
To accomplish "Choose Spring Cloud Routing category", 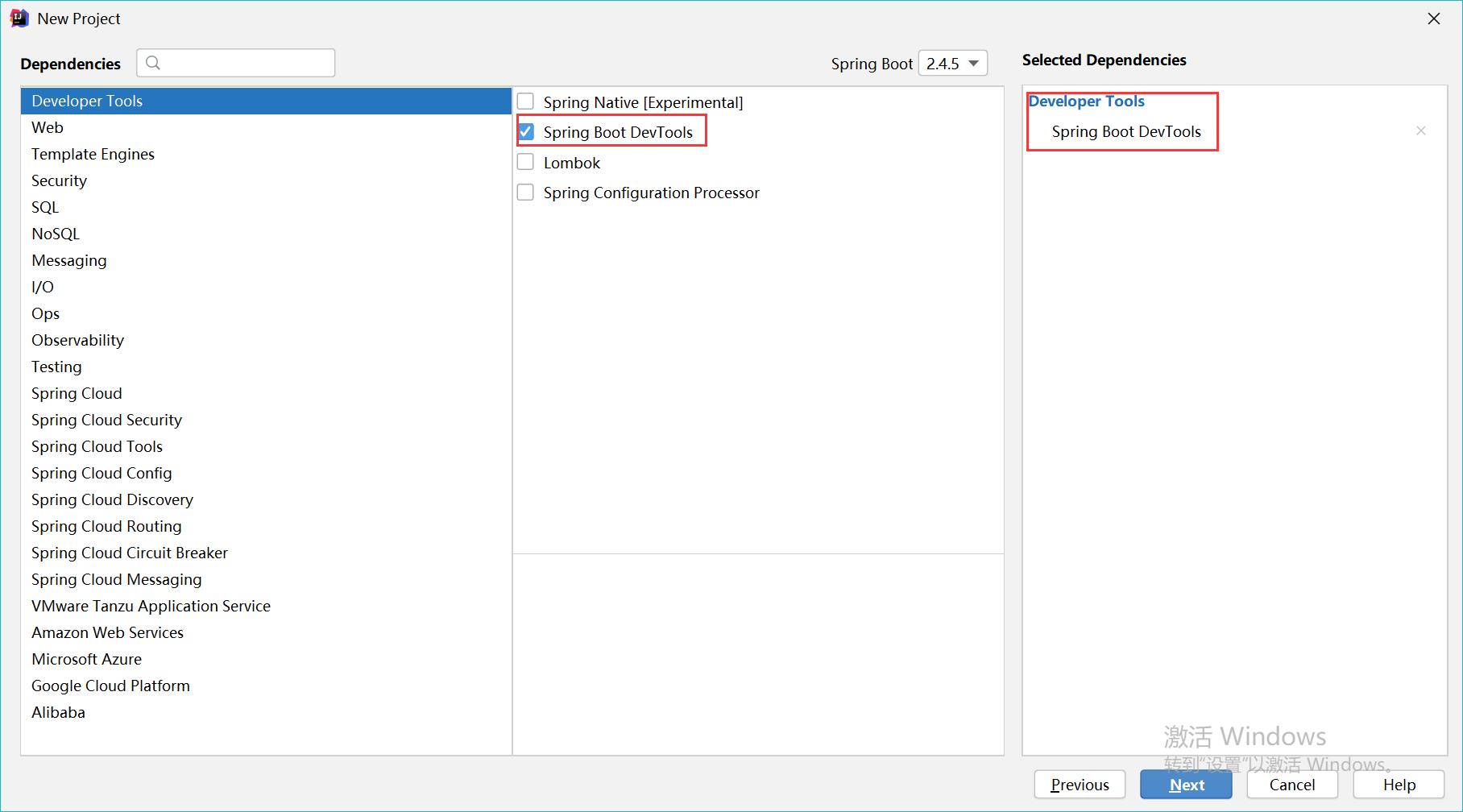I will click(267, 526).
